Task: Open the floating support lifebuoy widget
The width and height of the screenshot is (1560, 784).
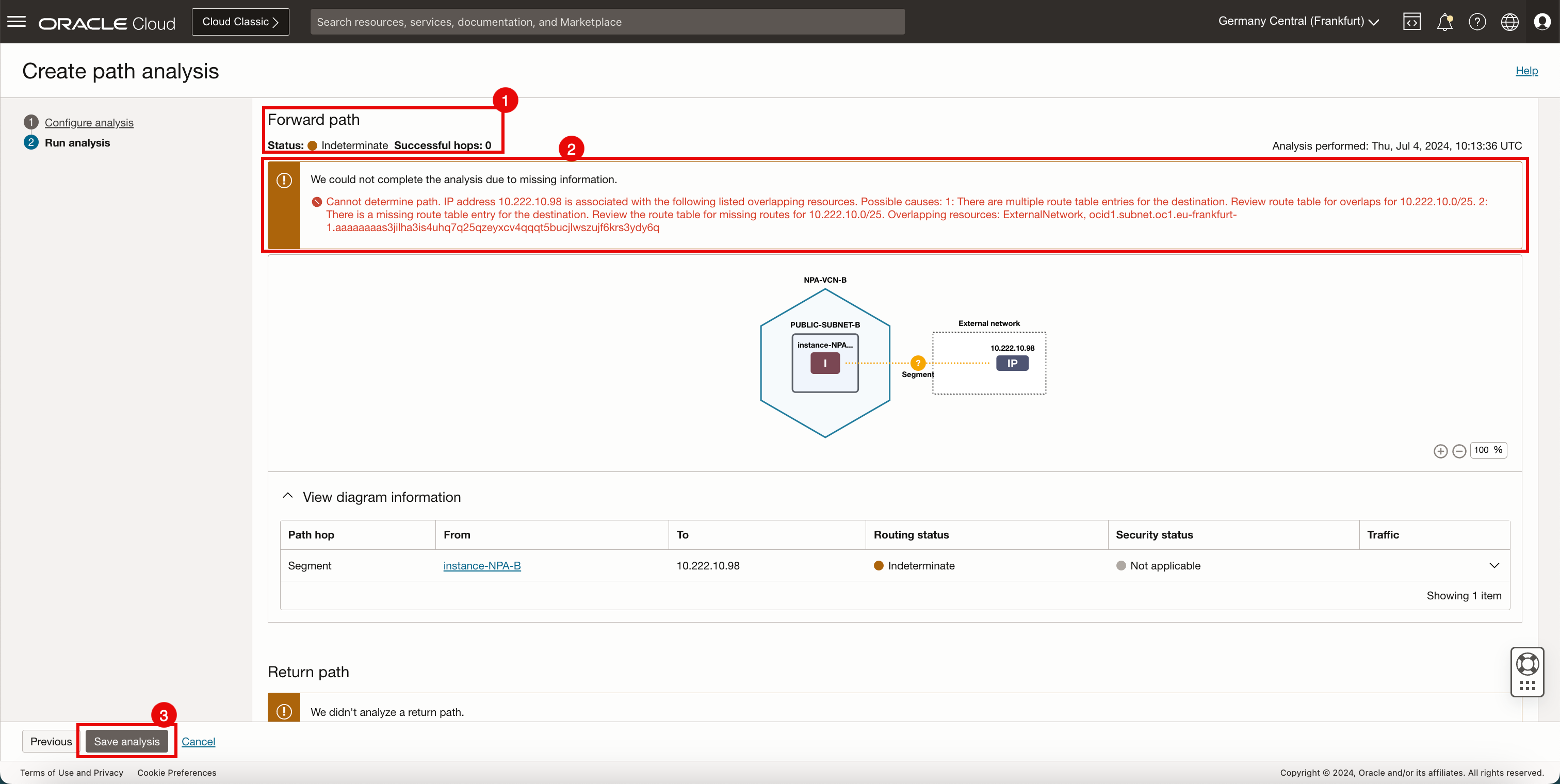Action: 1528,664
